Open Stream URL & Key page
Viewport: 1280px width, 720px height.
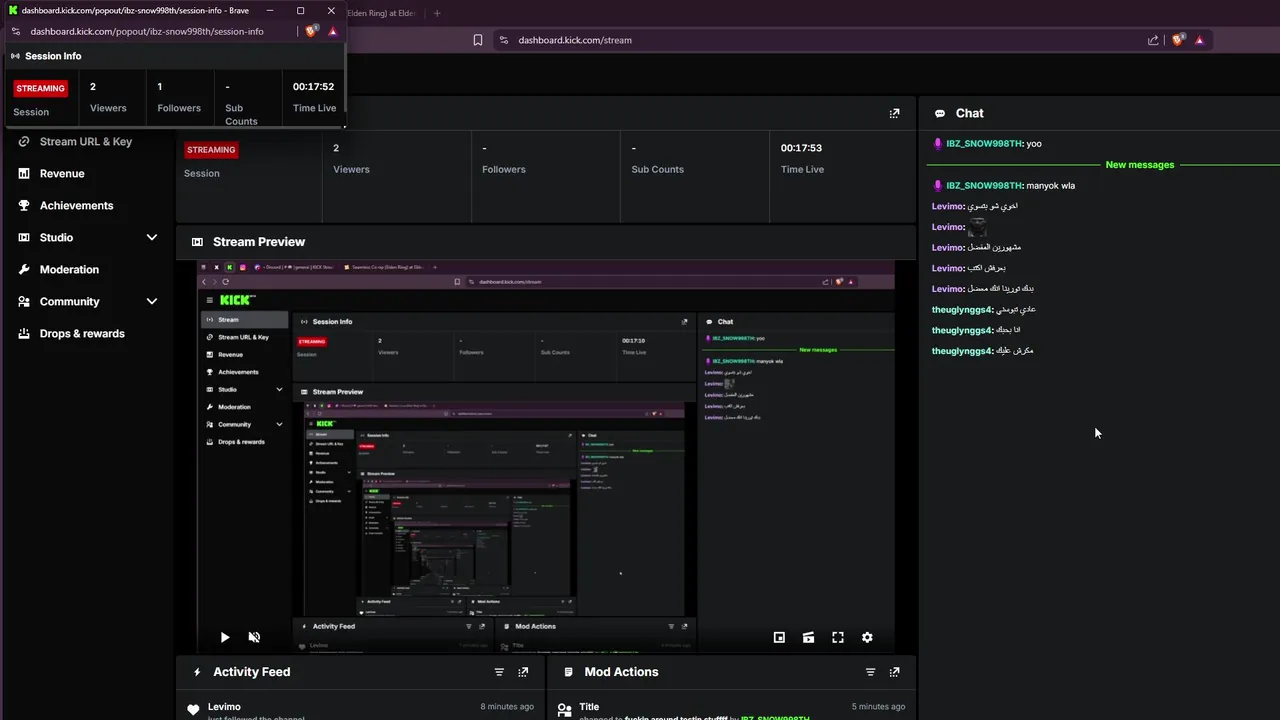pyautogui.click(x=86, y=141)
